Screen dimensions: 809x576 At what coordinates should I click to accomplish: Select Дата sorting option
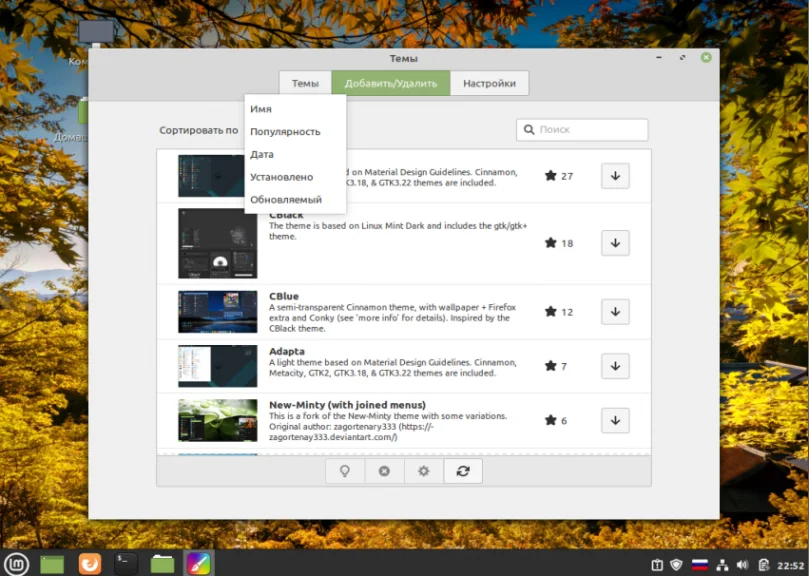coord(262,155)
